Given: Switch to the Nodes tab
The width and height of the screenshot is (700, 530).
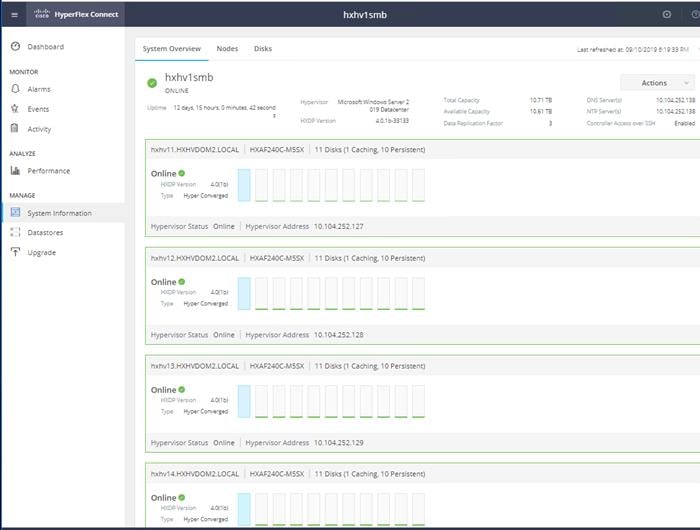Looking at the screenshot, I should coord(227,49).
